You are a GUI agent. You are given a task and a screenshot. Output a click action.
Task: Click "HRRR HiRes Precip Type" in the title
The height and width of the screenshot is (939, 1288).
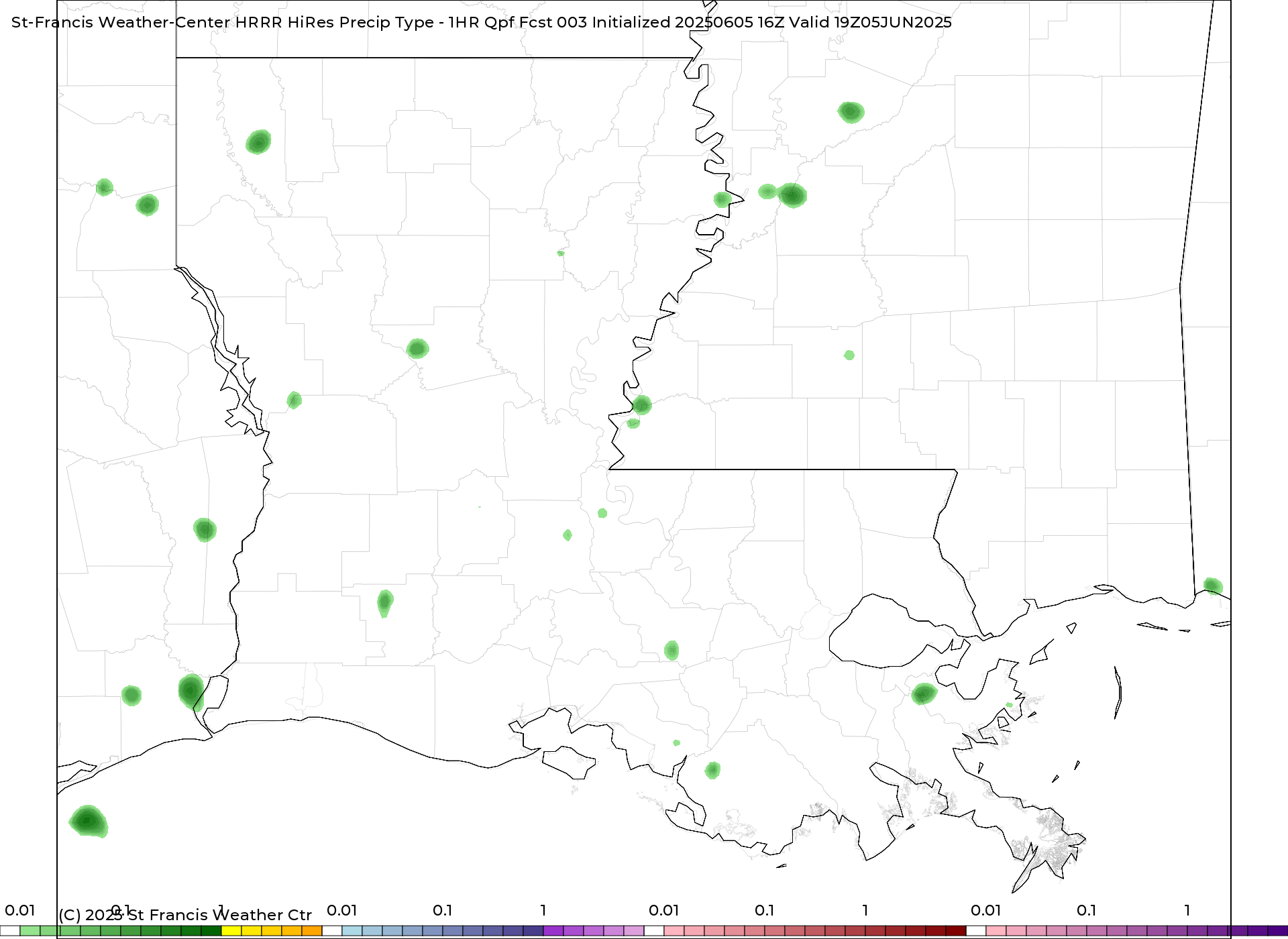click(334, 22)
